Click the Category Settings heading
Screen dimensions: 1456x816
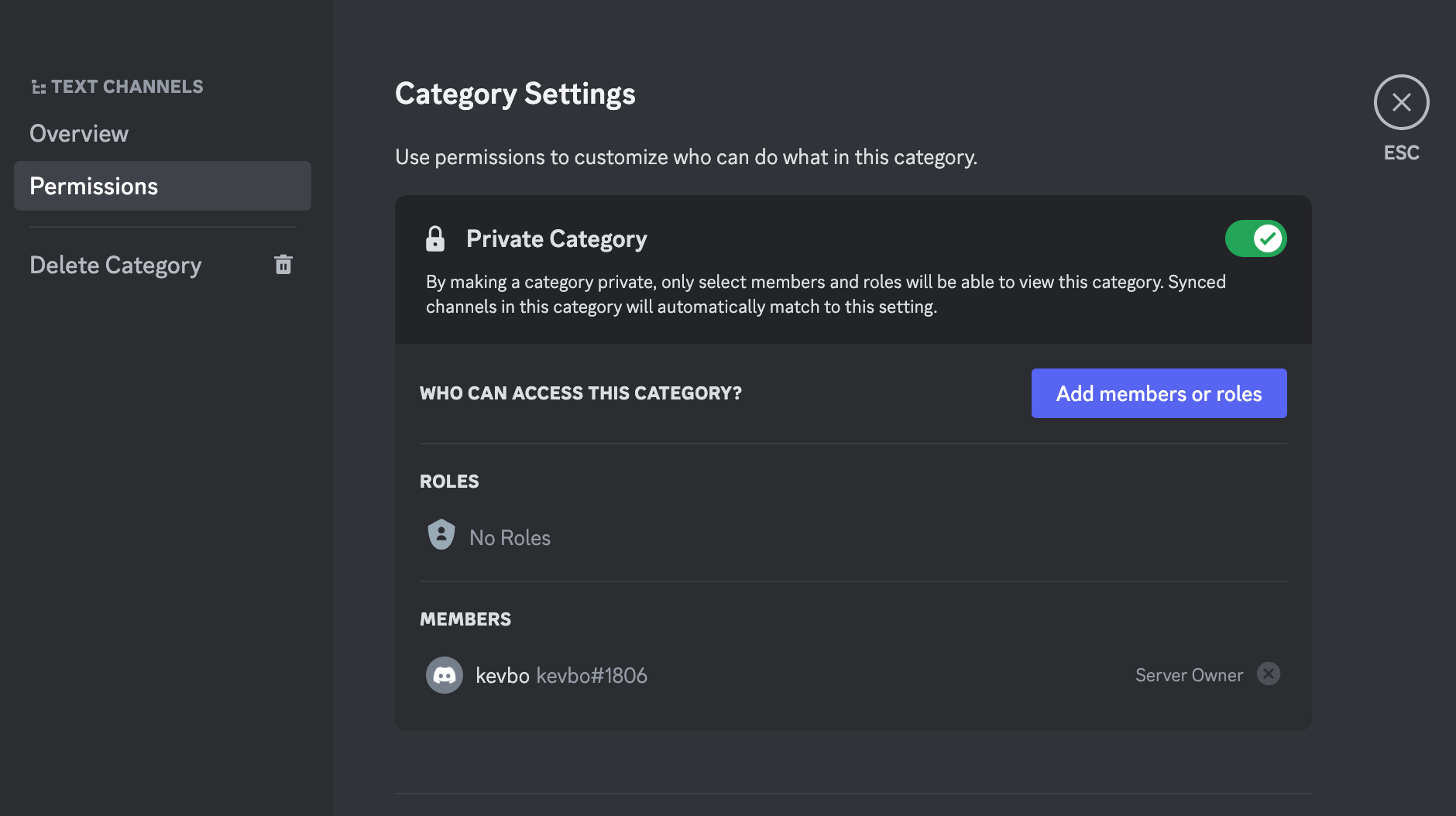(x=515, y=94)
